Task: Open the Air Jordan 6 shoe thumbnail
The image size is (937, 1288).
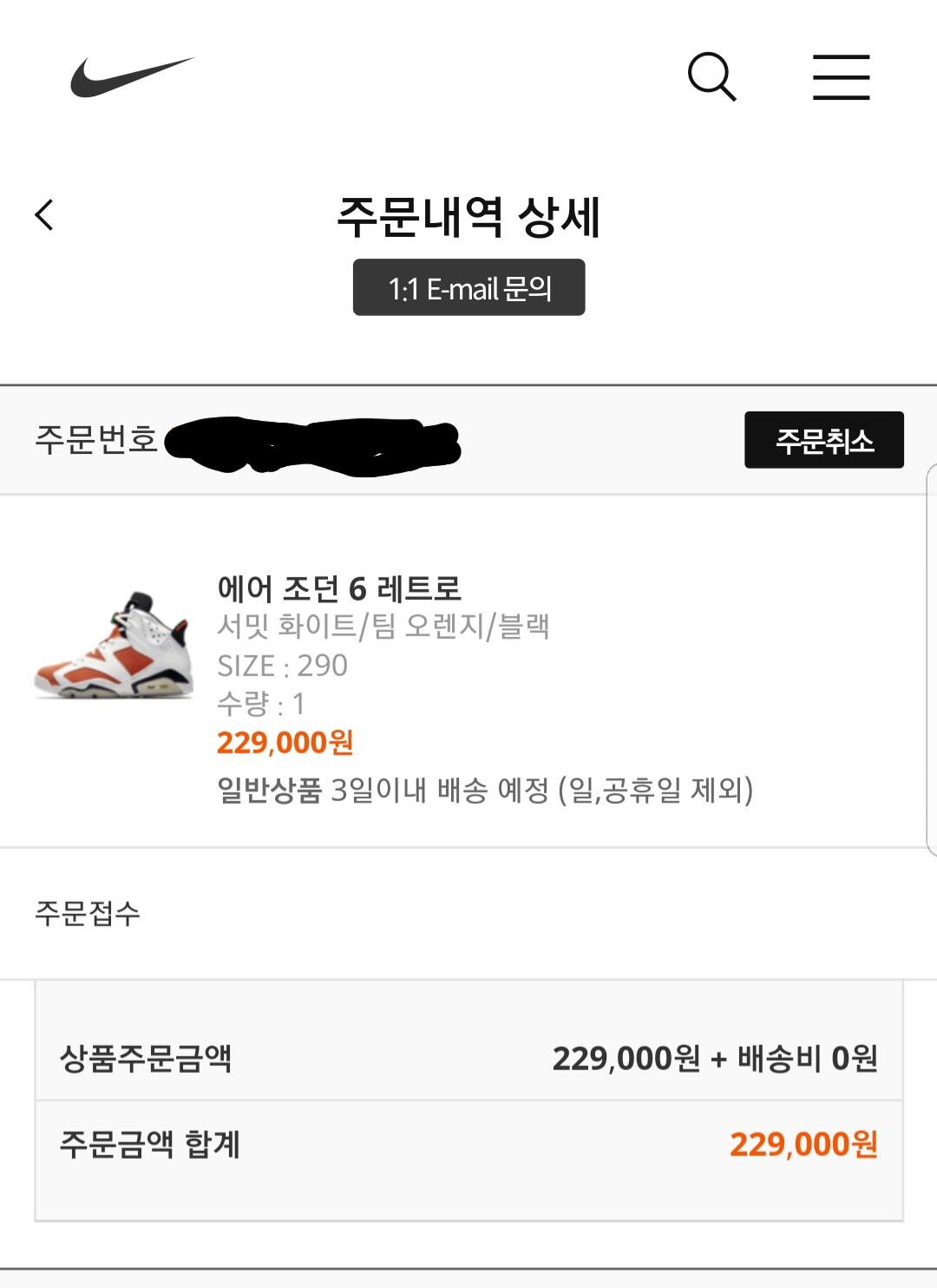Action: (x=113, y=644)
